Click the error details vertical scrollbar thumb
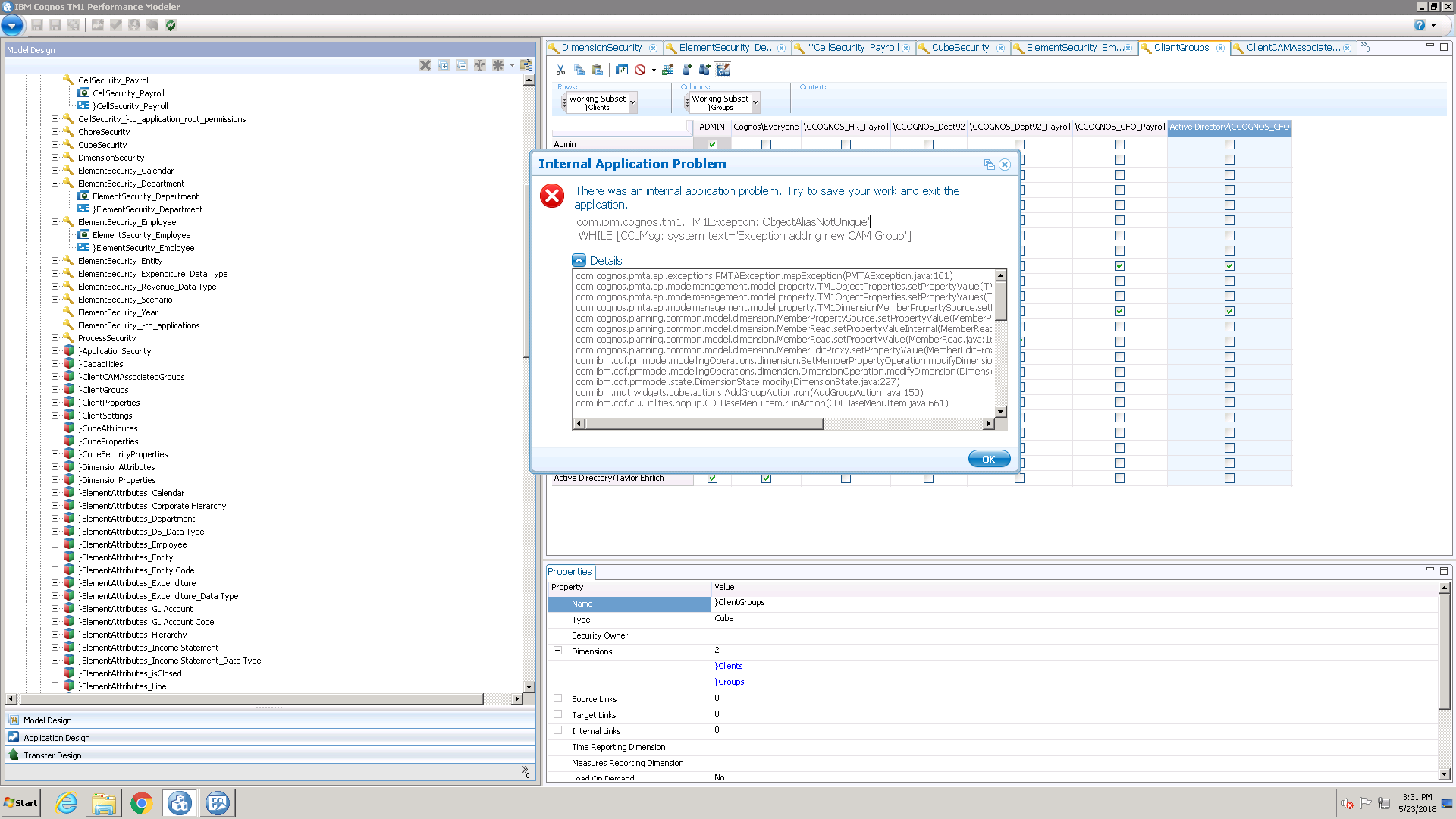 (x=1001, y=300)
